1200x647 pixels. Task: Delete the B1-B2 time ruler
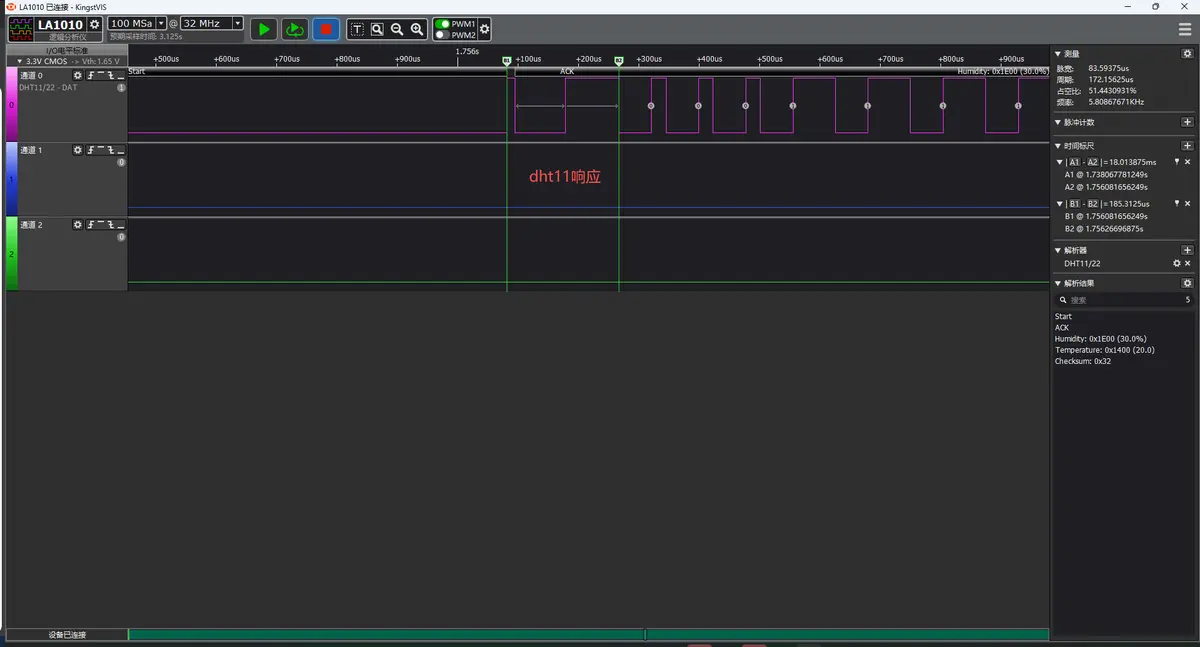pyautogui.click(x=1188, y=203)
